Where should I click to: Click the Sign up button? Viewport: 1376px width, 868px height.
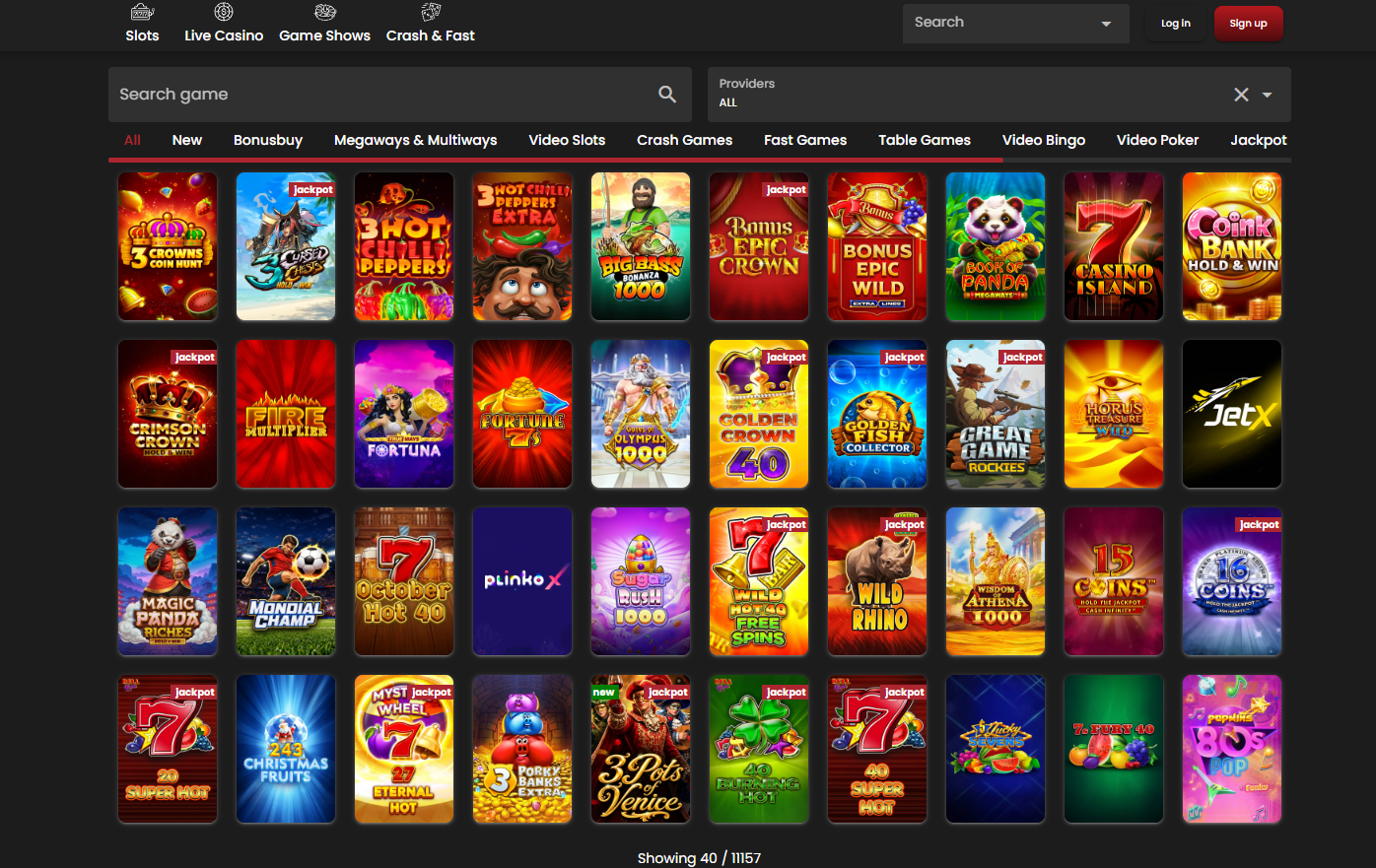point(1248,24)
